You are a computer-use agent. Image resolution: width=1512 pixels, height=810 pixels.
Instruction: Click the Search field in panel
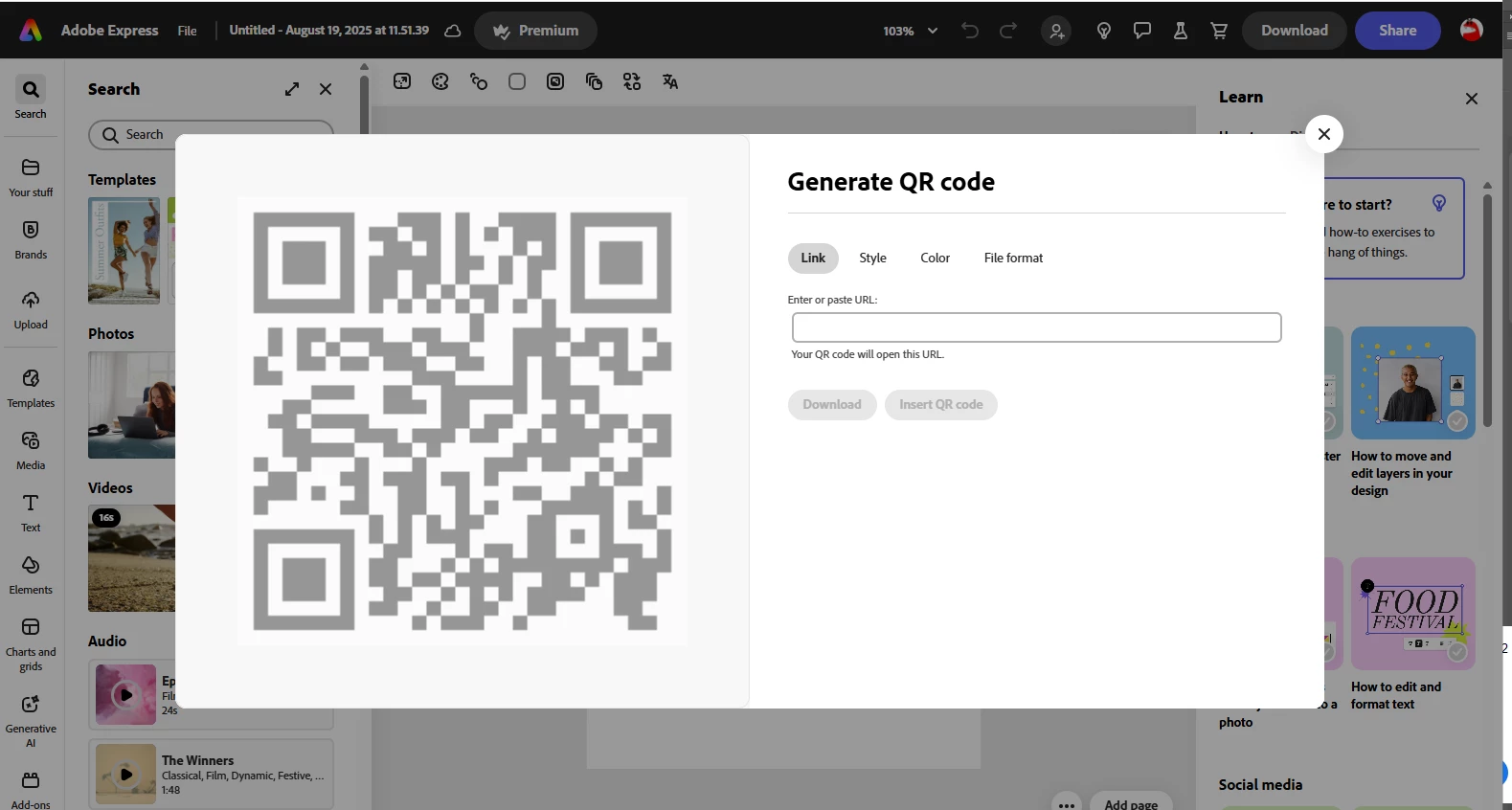pyautogui.click(x=211, y=135)
